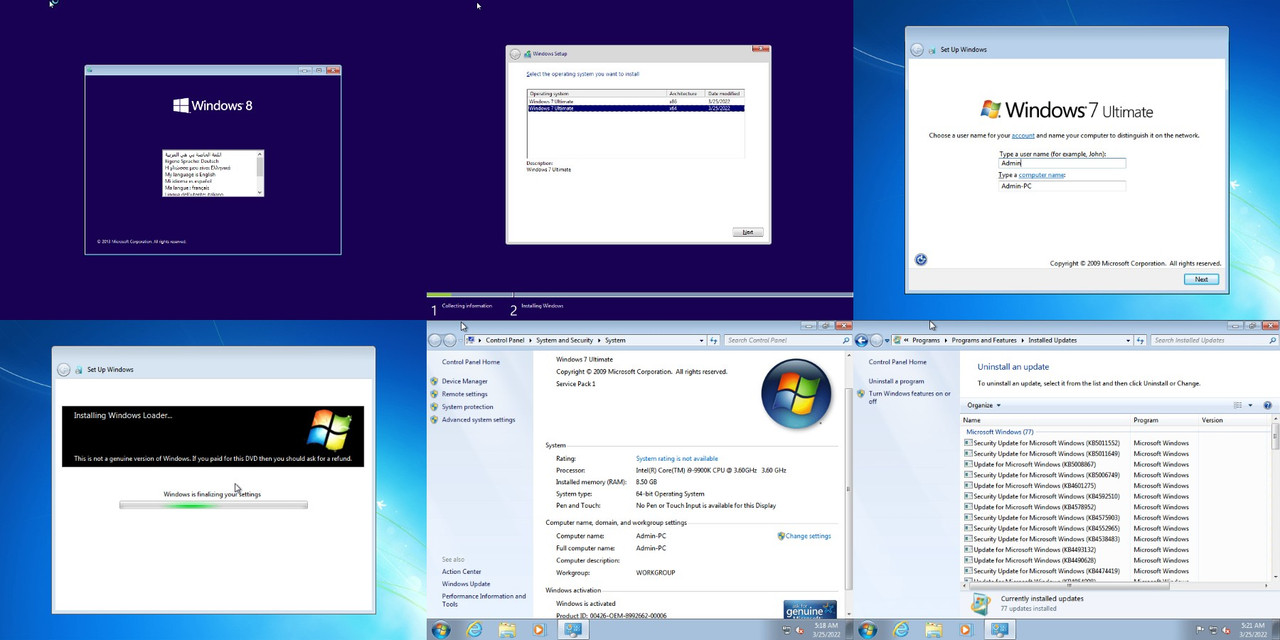The image size is (1280, 640).
Task: Open the change view dropdown arrow
Action: click(1249, 405)
